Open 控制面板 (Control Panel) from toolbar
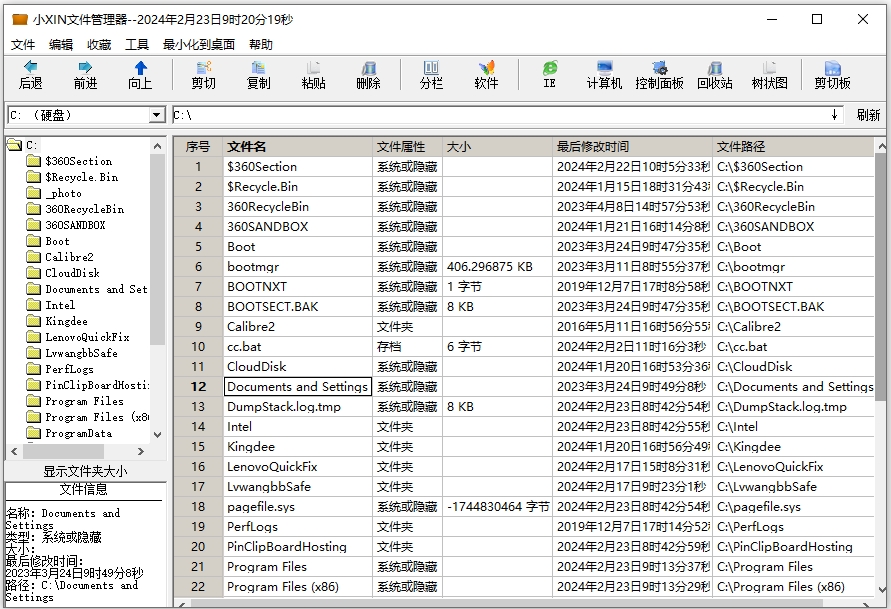The height and width of the screenshot is (609, 891). click(659, 74)
